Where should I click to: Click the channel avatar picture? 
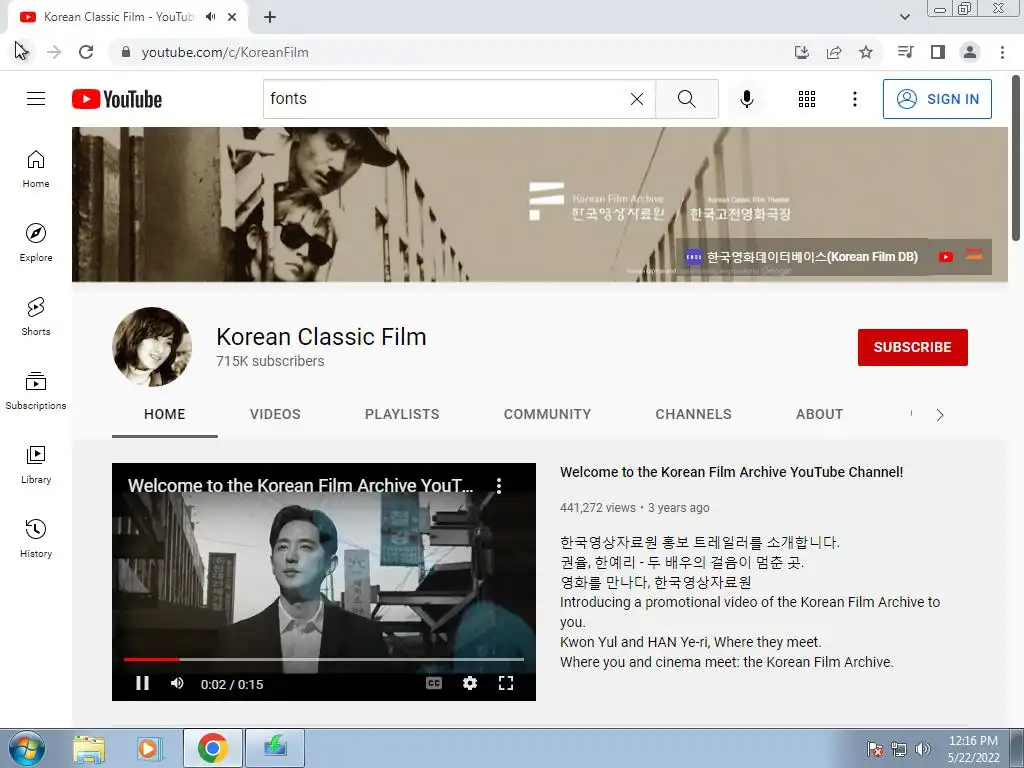(152, 347)
